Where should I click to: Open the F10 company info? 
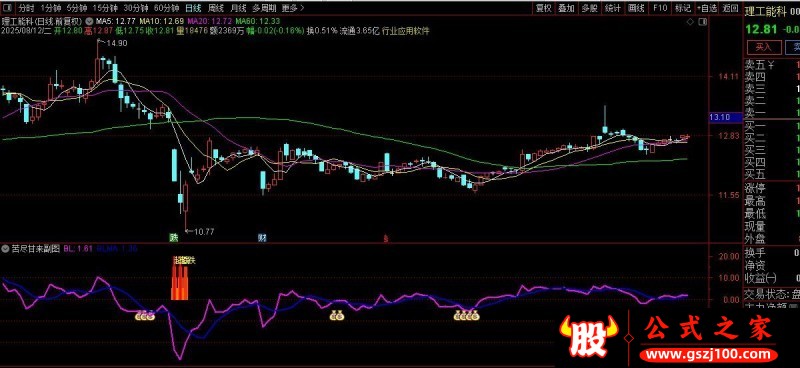660,8
